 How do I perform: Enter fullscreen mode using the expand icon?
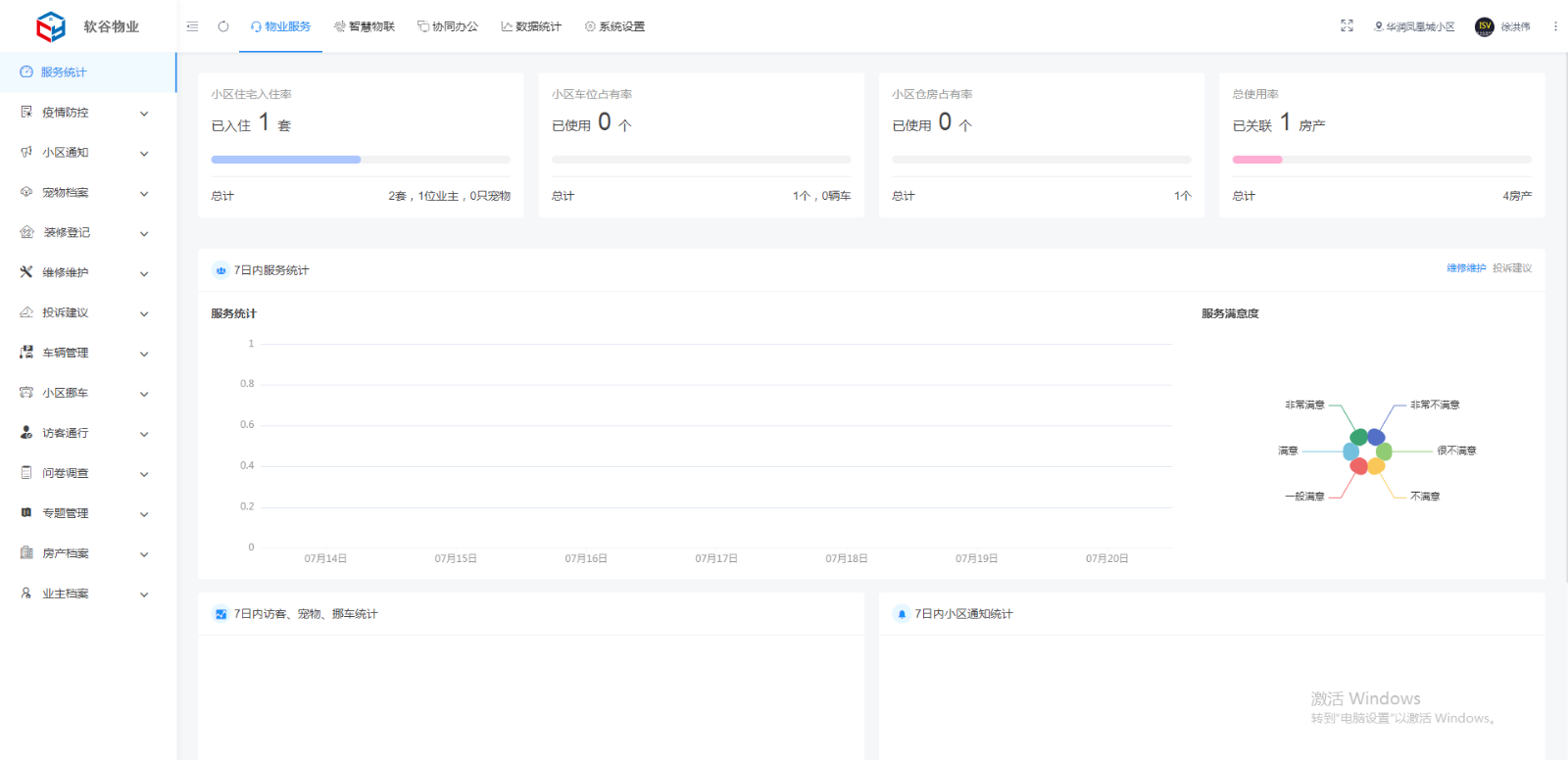pyautogui.click(x=1347, y=26)
